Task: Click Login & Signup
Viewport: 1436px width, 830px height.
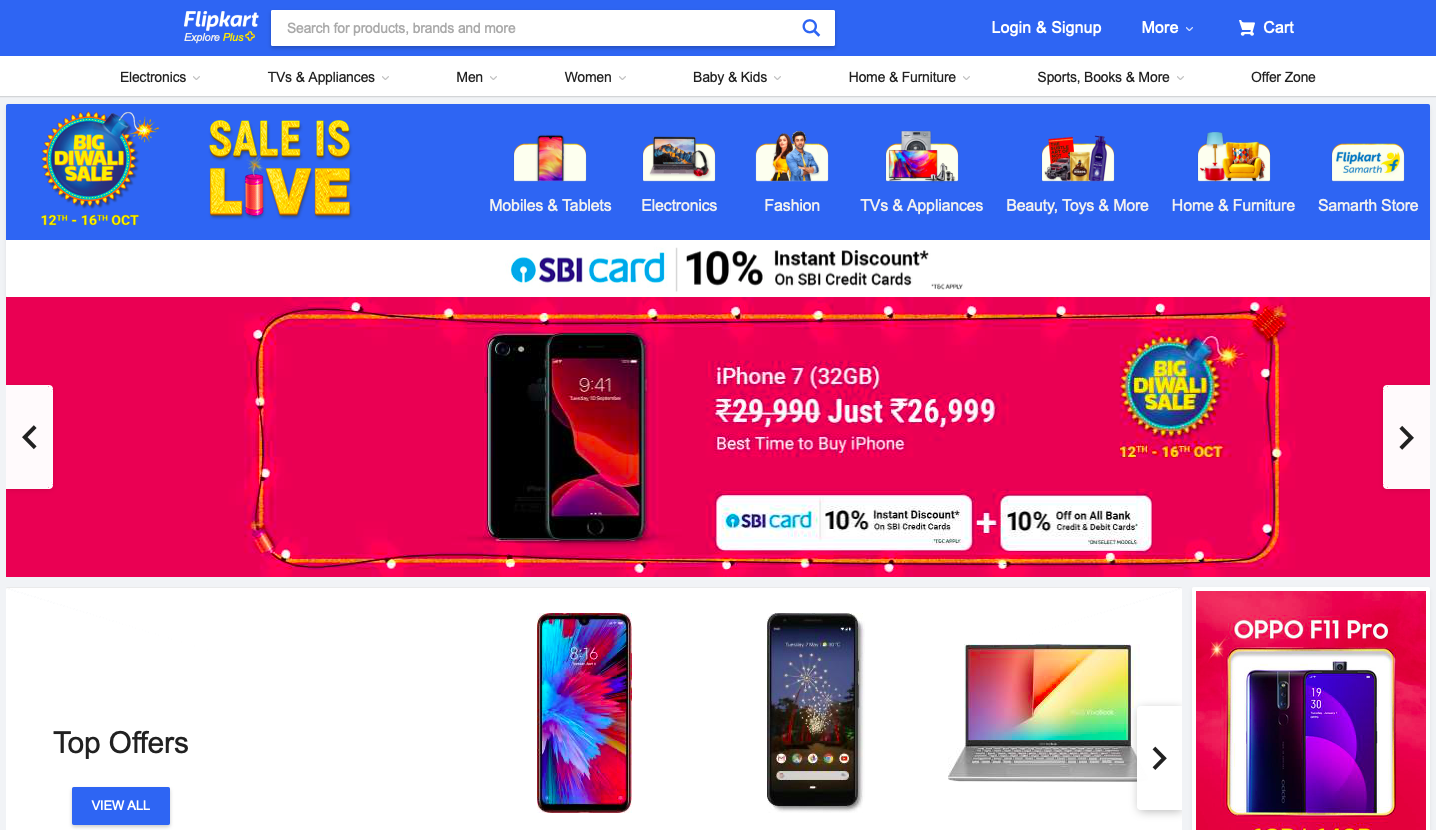Action: click(x=1046, y=28)
